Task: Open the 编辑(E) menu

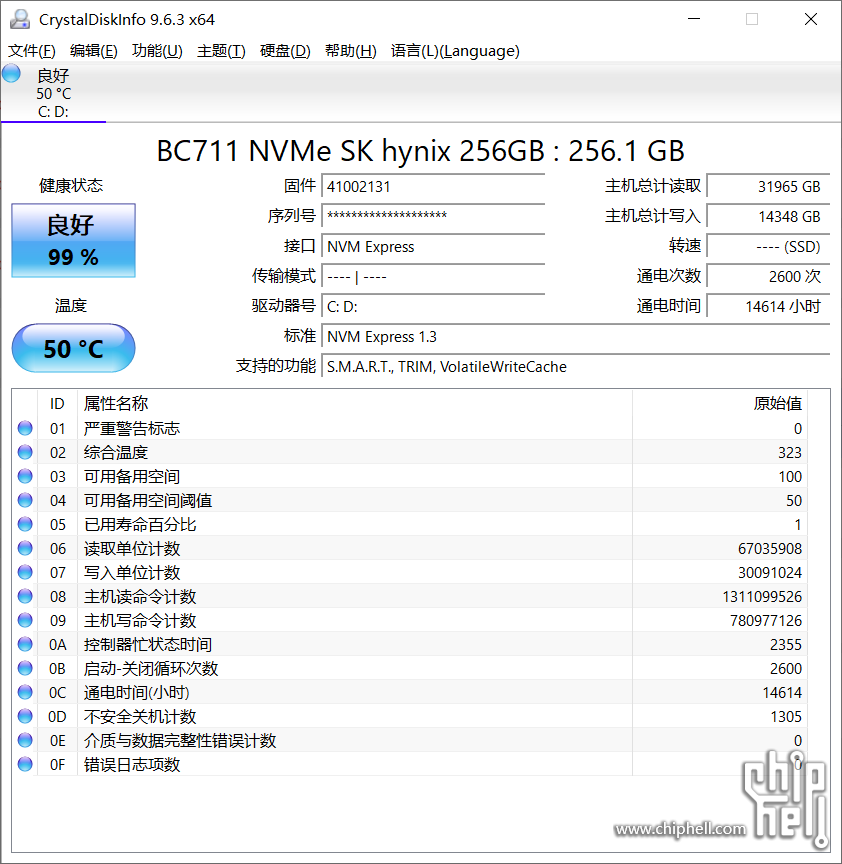Action: point(94,51)
